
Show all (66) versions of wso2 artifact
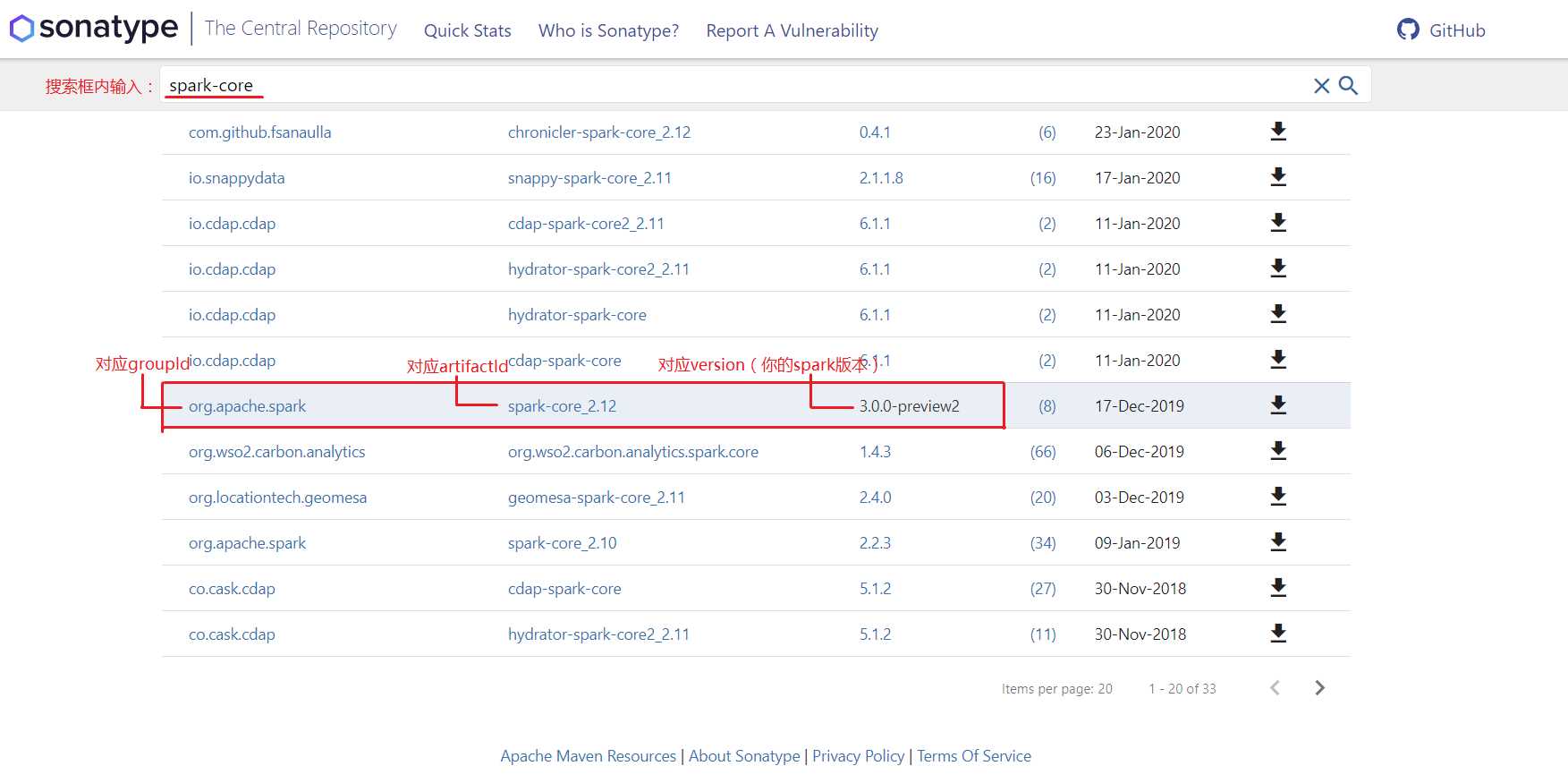pyautogui.click(x=1043, y=452)
